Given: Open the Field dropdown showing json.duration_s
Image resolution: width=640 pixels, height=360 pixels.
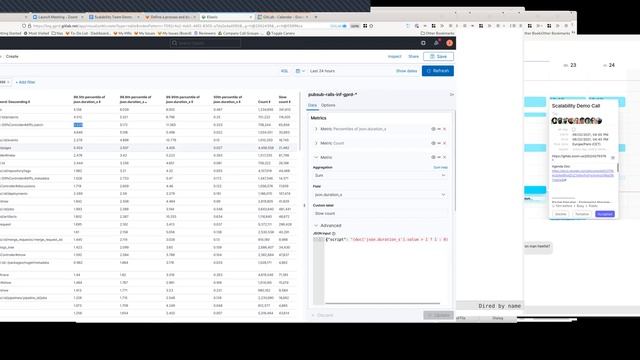Looking at the screenshot, I should 380,195.
